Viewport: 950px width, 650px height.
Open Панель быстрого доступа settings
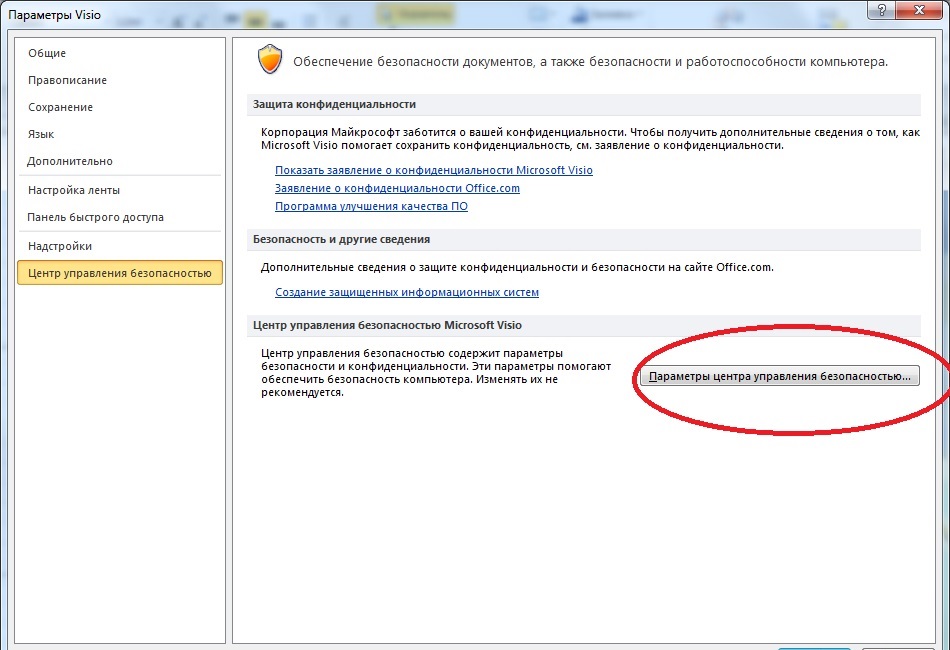coord(95,217)
